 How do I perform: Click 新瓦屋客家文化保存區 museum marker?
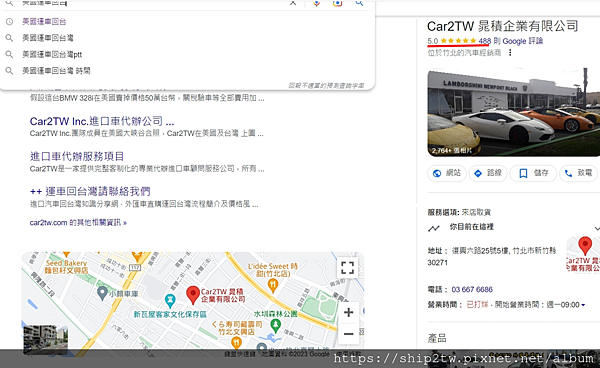(170, 301)
